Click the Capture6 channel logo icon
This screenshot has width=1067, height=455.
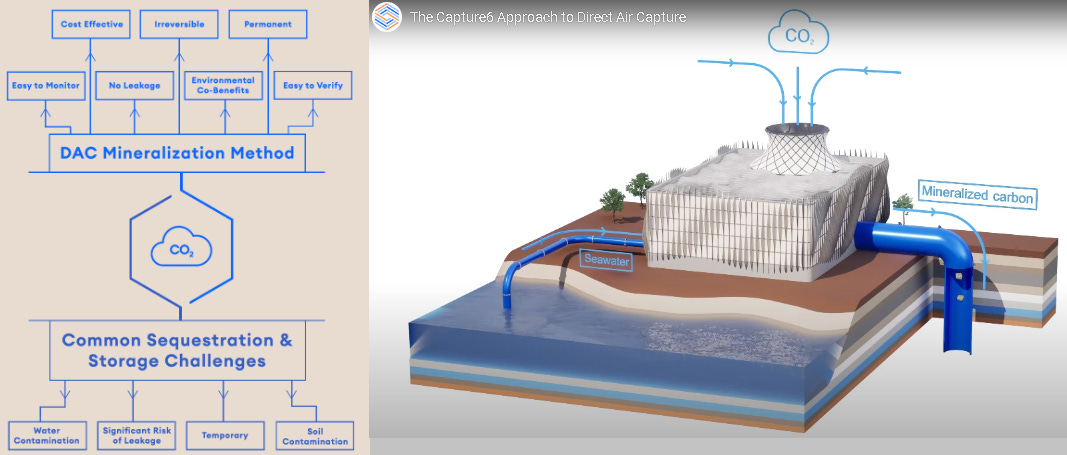[387, 16]
